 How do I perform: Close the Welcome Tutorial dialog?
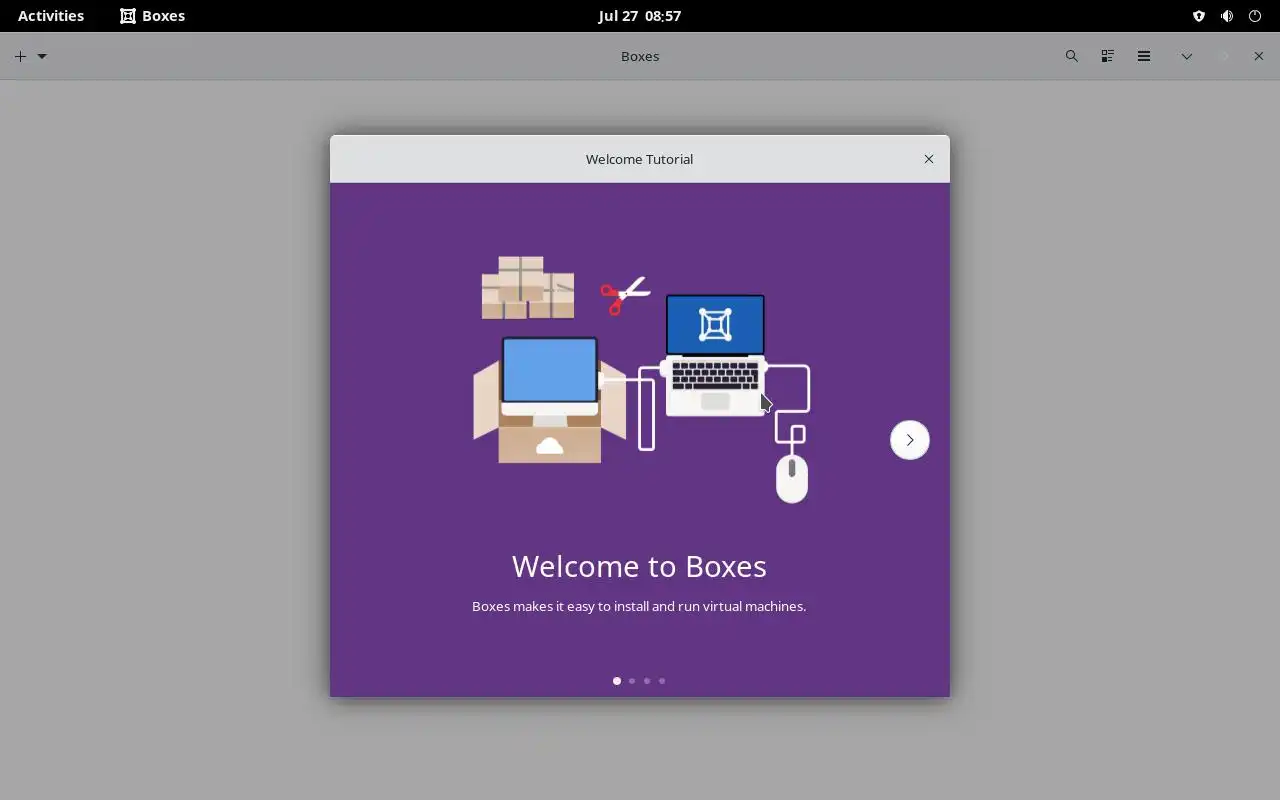click(929, 159)
